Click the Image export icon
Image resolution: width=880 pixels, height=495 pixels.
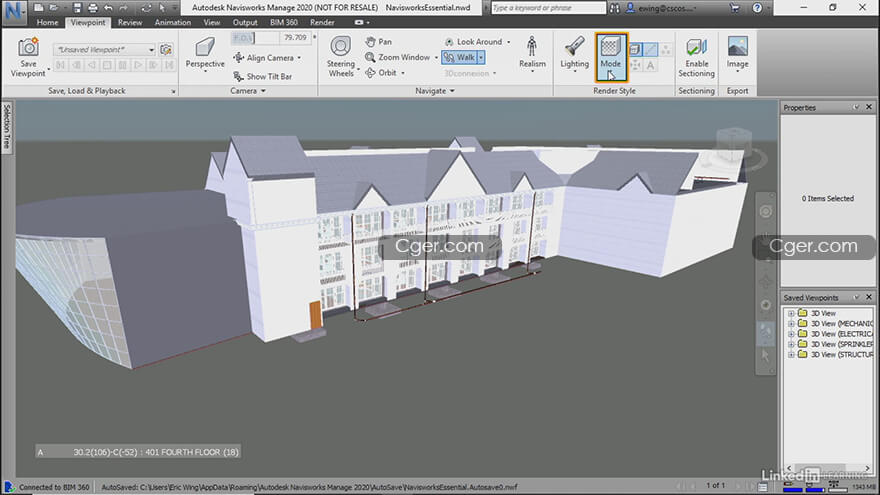click(737, 47)
